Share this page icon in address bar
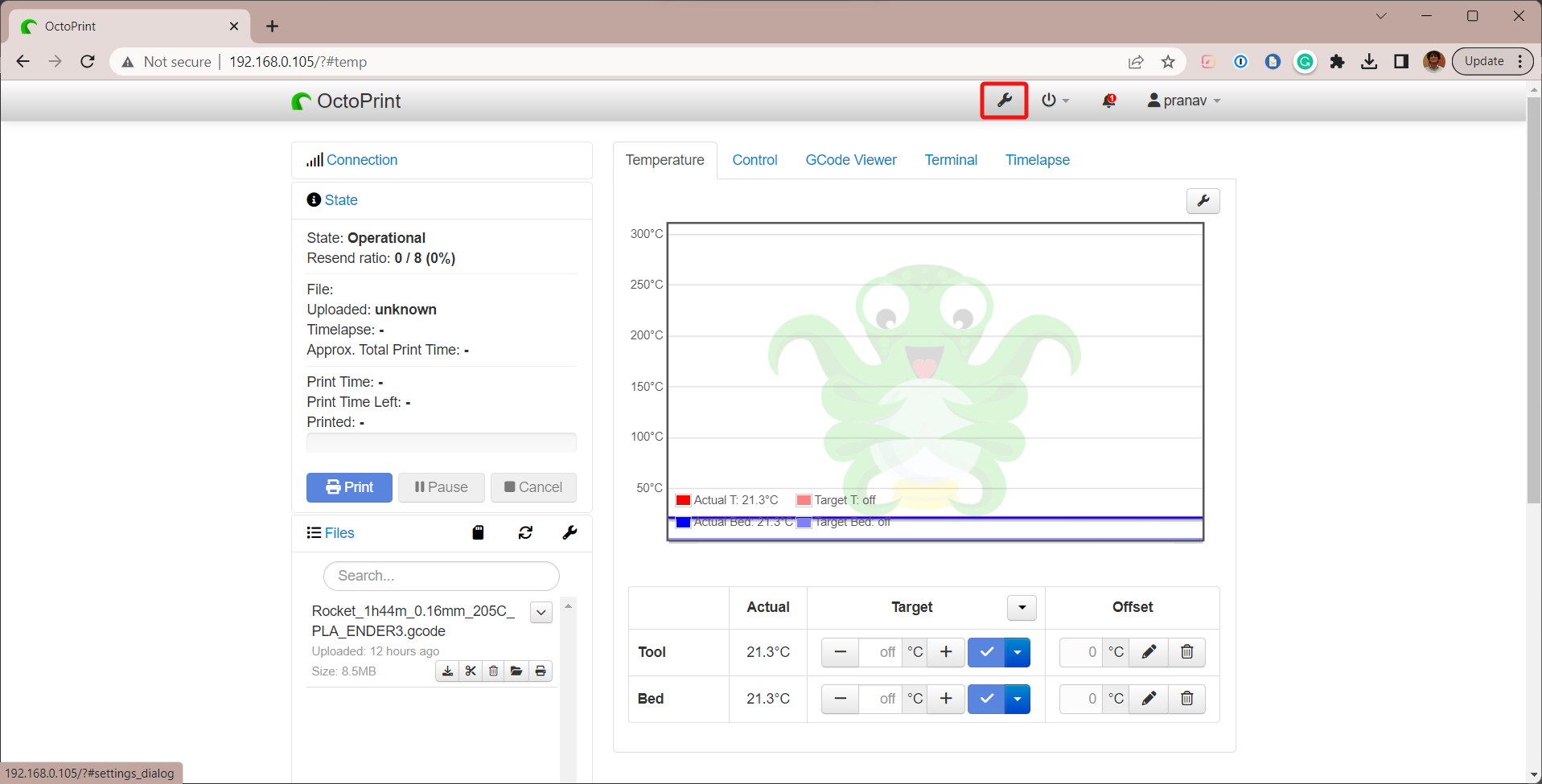 pos(1136,61)
